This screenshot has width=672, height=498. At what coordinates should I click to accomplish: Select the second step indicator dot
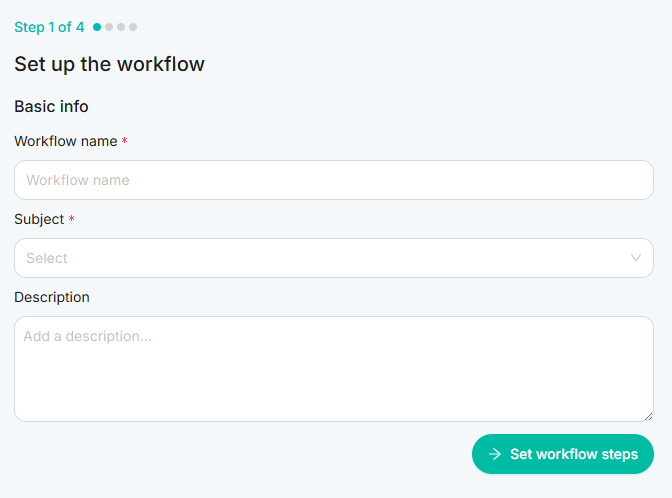point(109,27)
